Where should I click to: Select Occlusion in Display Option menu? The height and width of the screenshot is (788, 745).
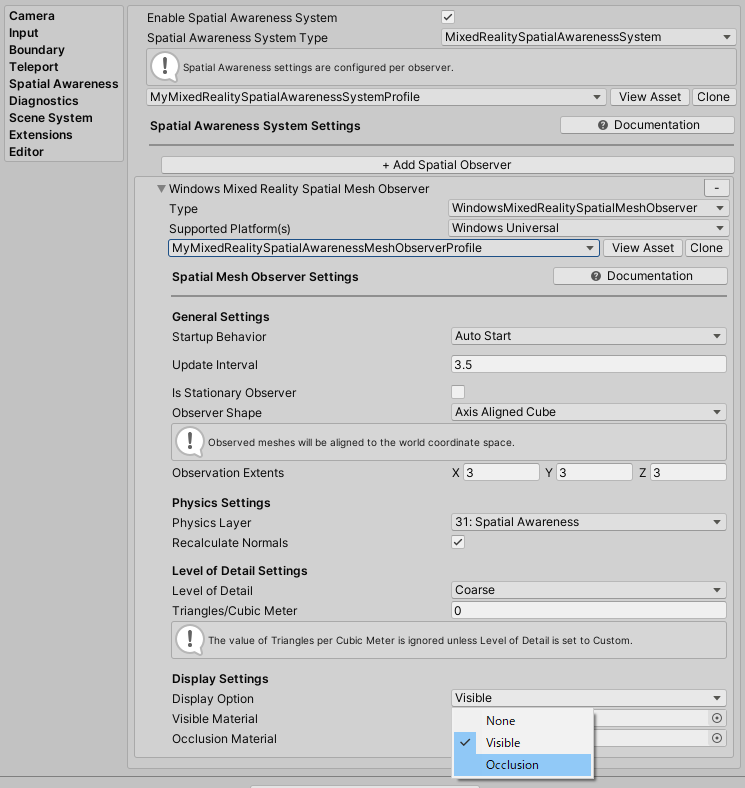(x=523, y=765)
